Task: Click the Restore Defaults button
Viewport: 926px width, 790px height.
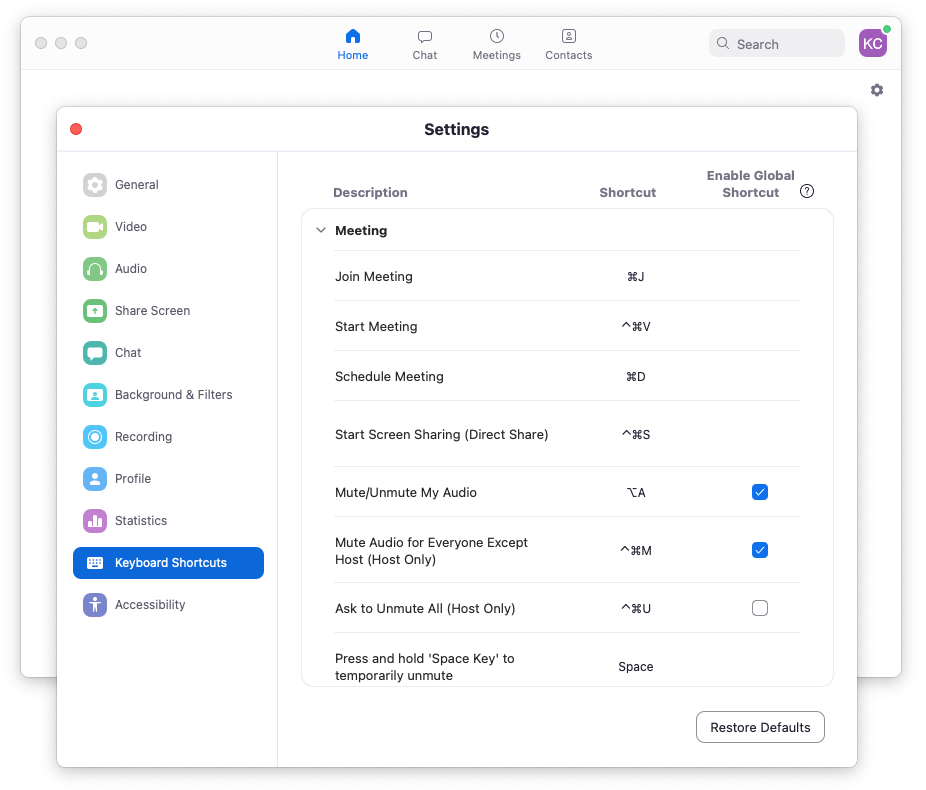Action: tap(760, 728)
